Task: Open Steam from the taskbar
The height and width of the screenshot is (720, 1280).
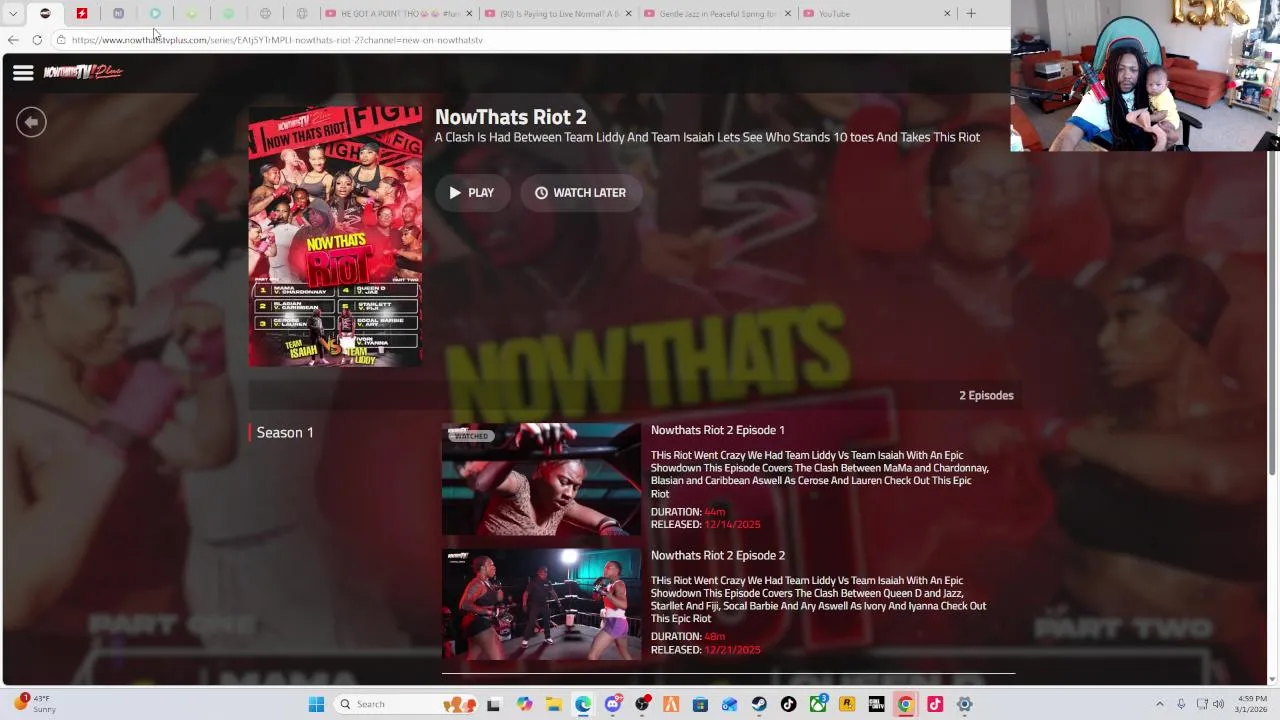Action: pos(759,704)
